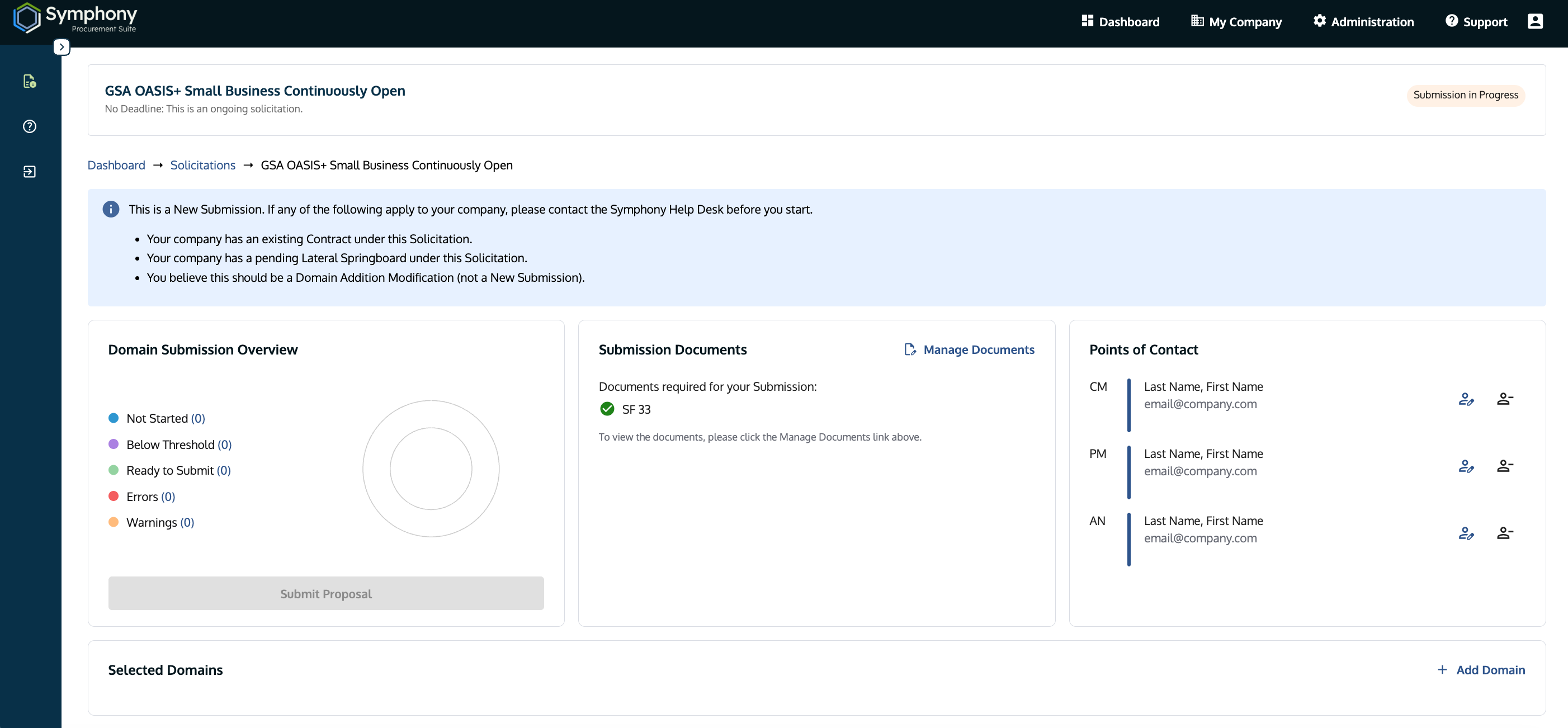Open the help question mark sidebar icon

[29, 126]
